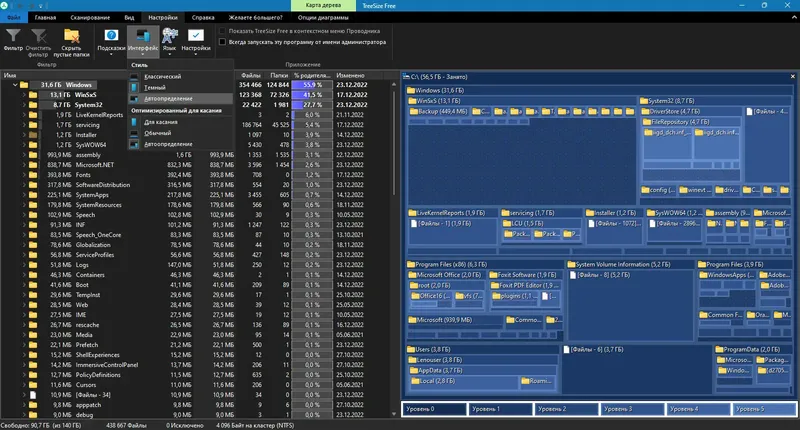800x430 pixels.
Task: Select the AppData (3,7 ГБ) treemap folder
Action: pyautogui.click(x=483, y=370)
